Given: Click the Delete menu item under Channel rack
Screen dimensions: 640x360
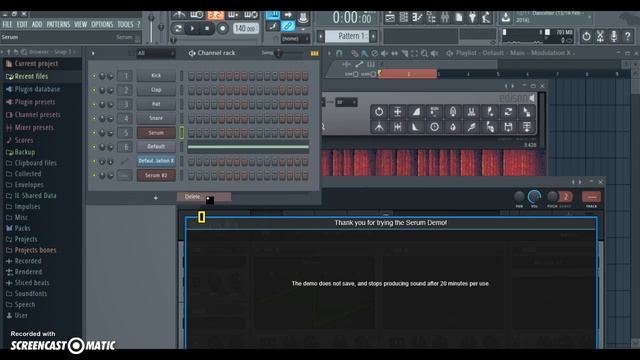Looking at the screenshot, I should pyautogui.click(x=204, y=197).
